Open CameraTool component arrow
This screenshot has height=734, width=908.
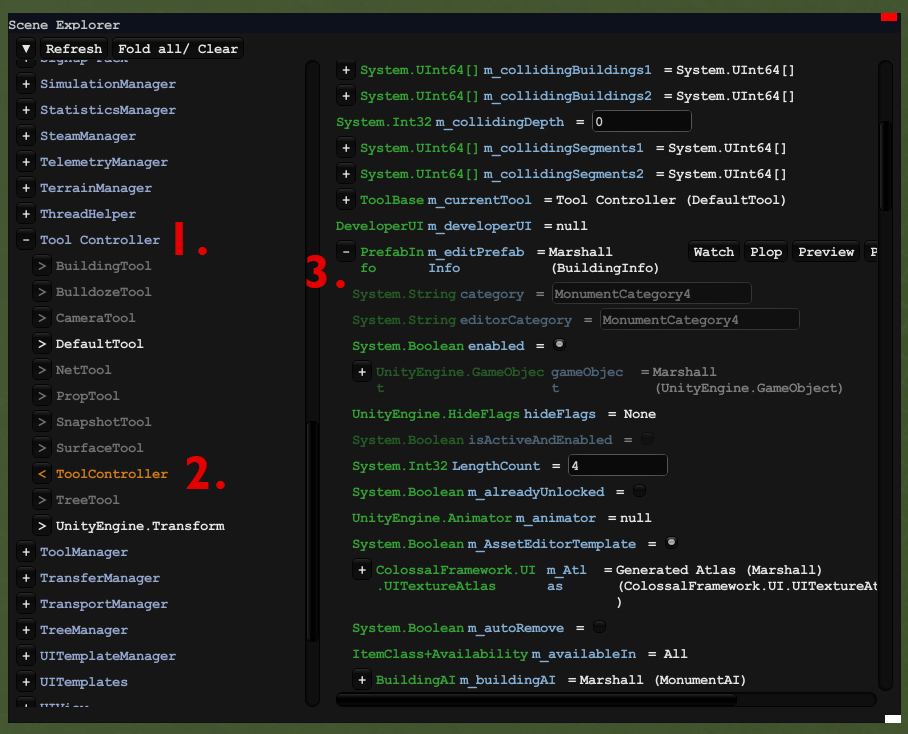coord(42,318)
